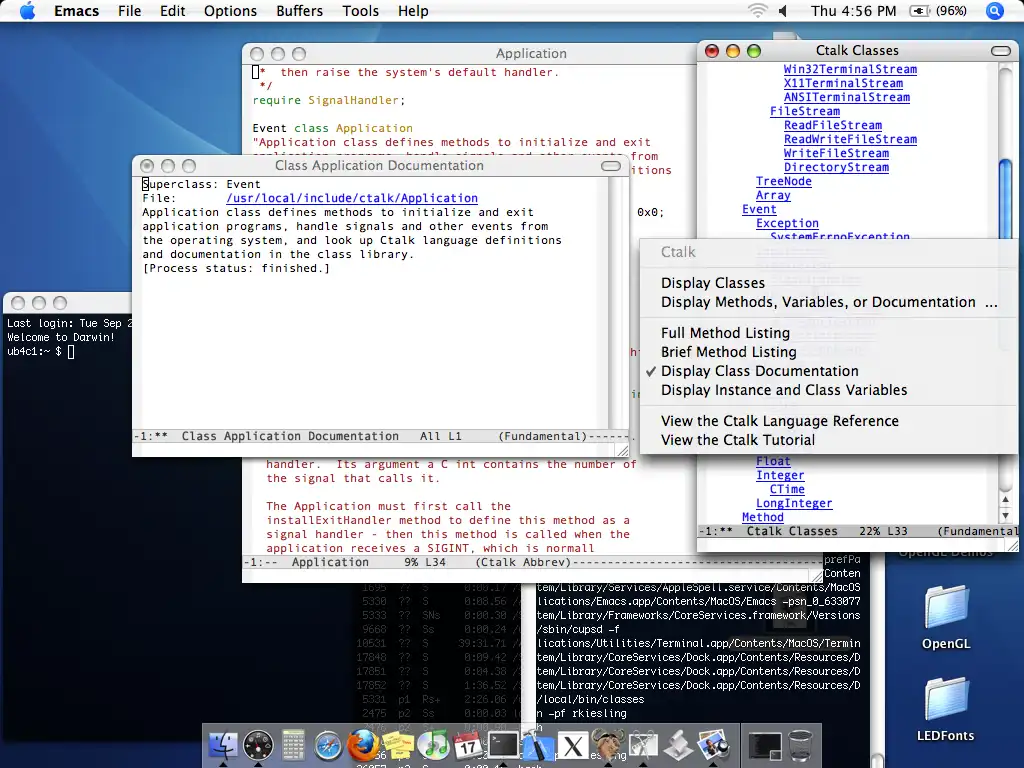
Task: Toggle the checked Display Class Documentation item
Action: click(x=760, y=371)
